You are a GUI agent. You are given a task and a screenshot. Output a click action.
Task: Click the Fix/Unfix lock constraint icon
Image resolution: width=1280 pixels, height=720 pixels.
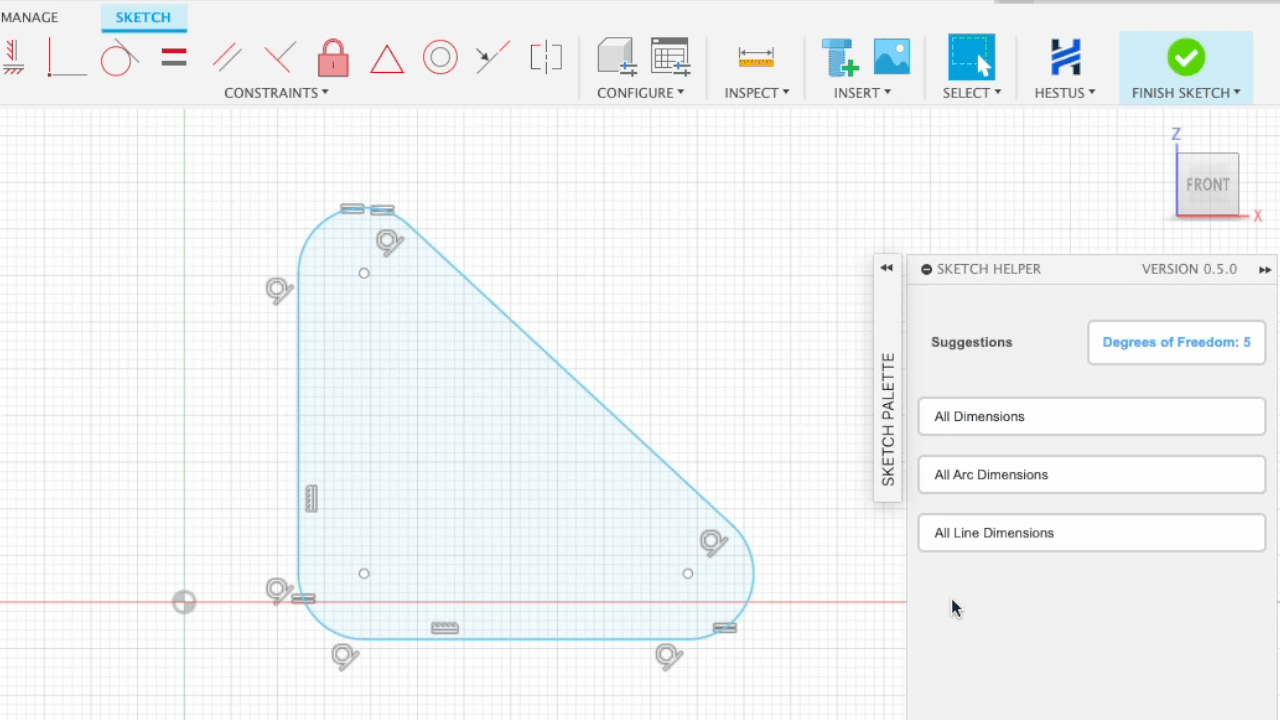tap(333, 57)
